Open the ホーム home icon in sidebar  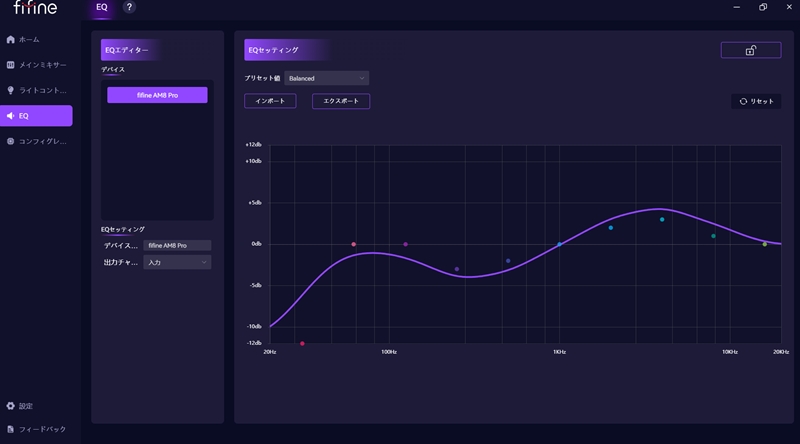pos(10,39)
